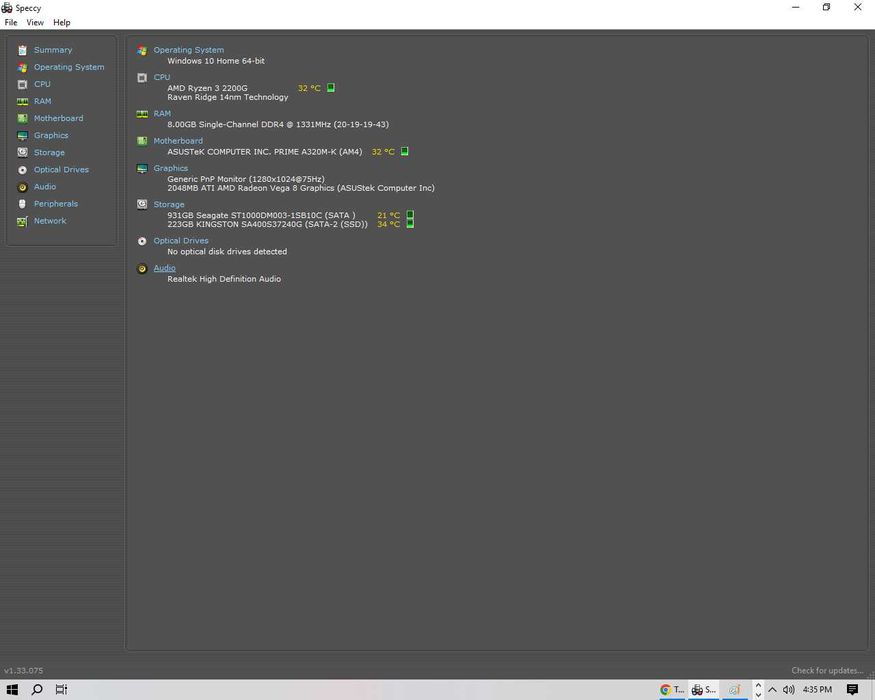Select the Network section in sidebar
The height and width of the screenshot is (700, 875).
point(50,220)
